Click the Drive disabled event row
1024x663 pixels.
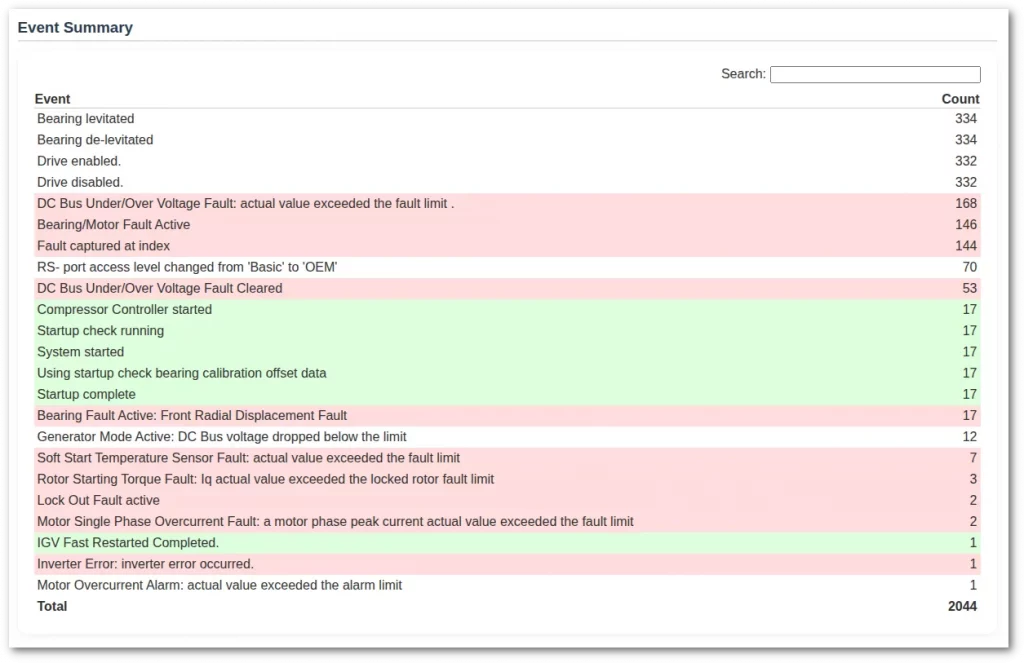point(80,182)
